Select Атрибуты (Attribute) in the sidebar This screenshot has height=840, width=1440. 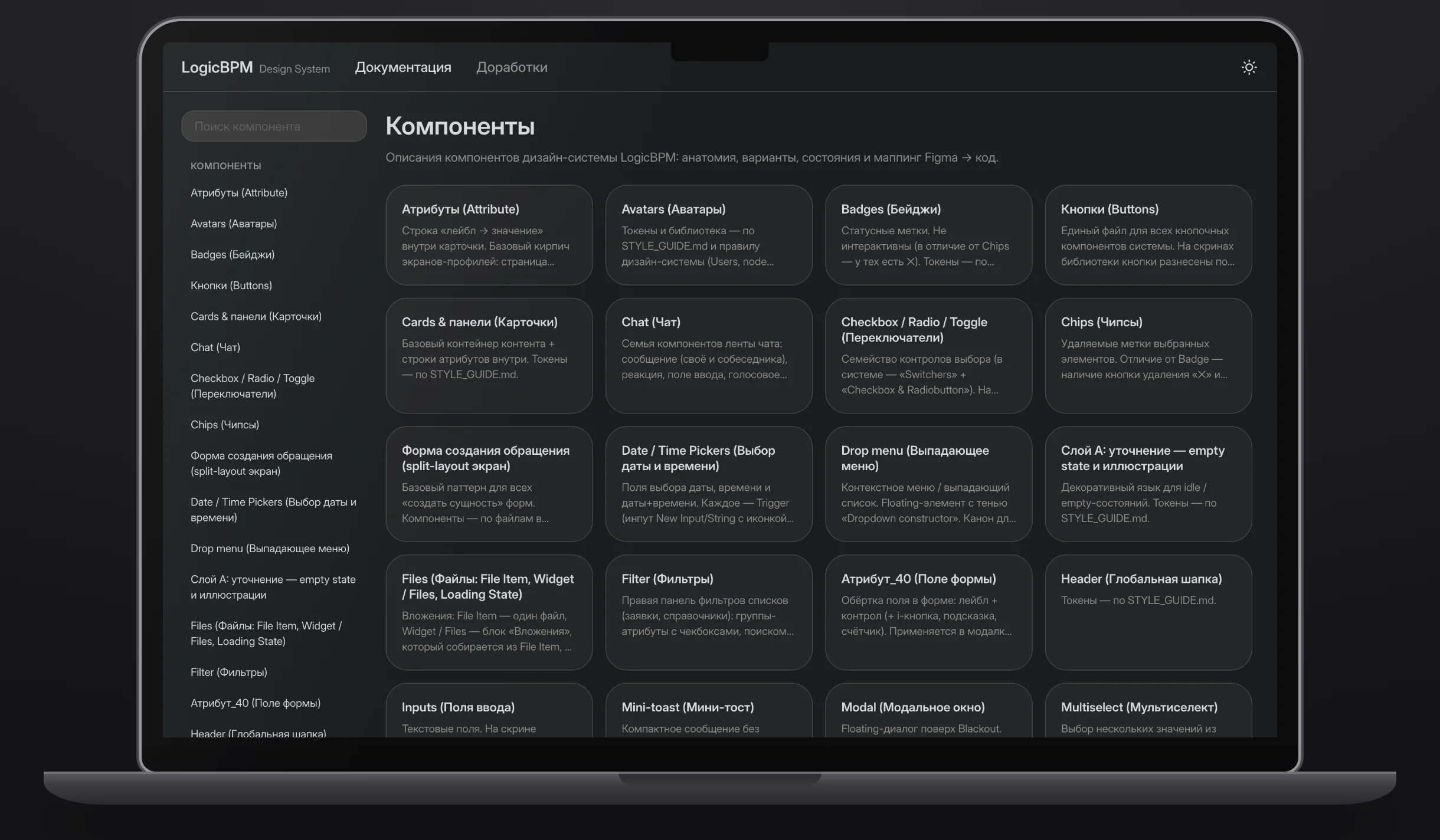click(x=239, y=193)
